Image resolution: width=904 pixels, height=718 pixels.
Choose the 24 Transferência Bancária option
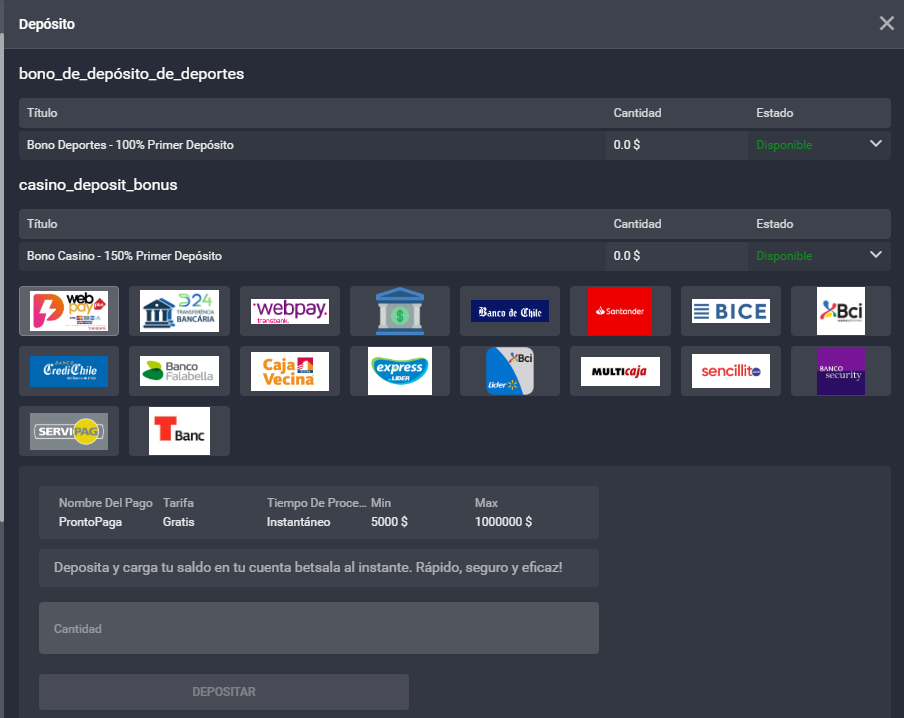tap(179, 311)
